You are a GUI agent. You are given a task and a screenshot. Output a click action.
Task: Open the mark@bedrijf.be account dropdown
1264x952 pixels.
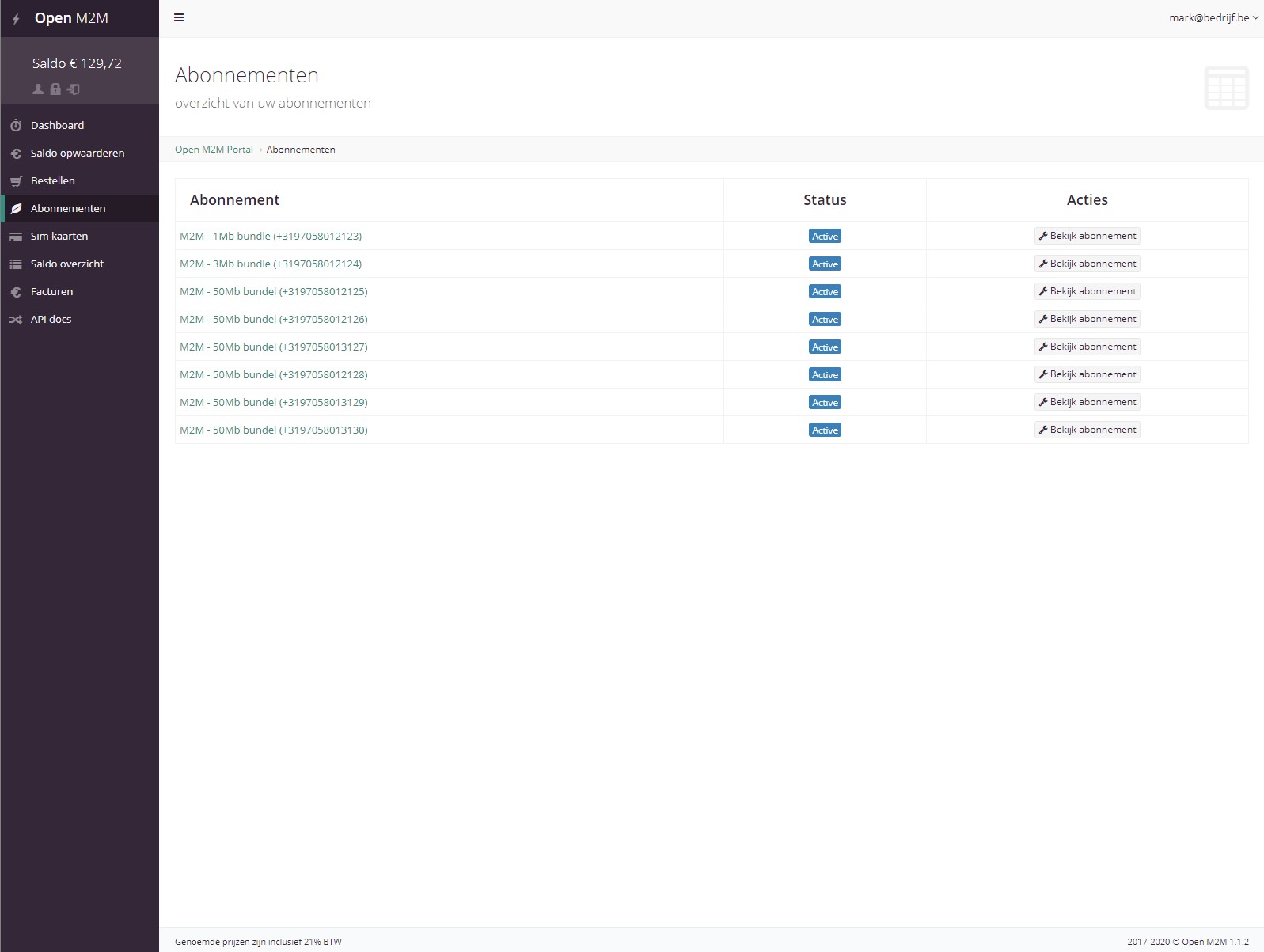click(1213, 17)
